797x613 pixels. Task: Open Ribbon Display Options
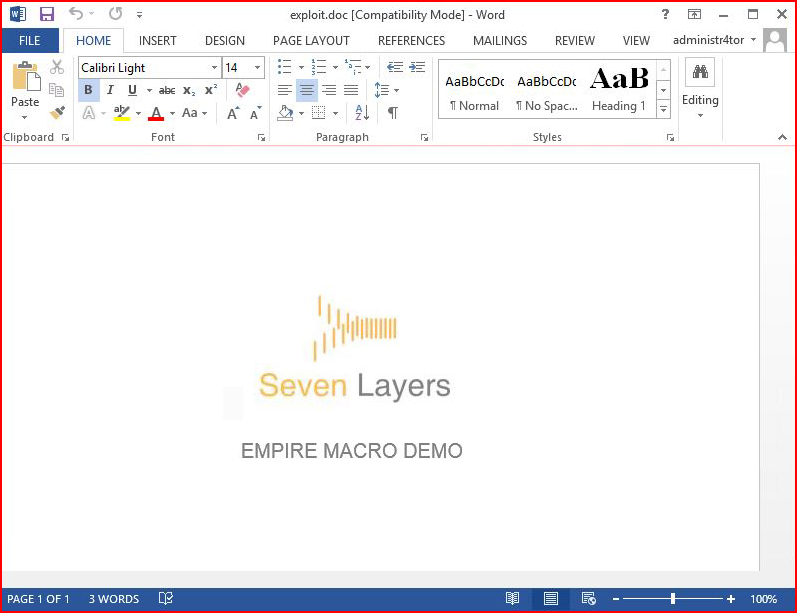[x=694, y=14]
